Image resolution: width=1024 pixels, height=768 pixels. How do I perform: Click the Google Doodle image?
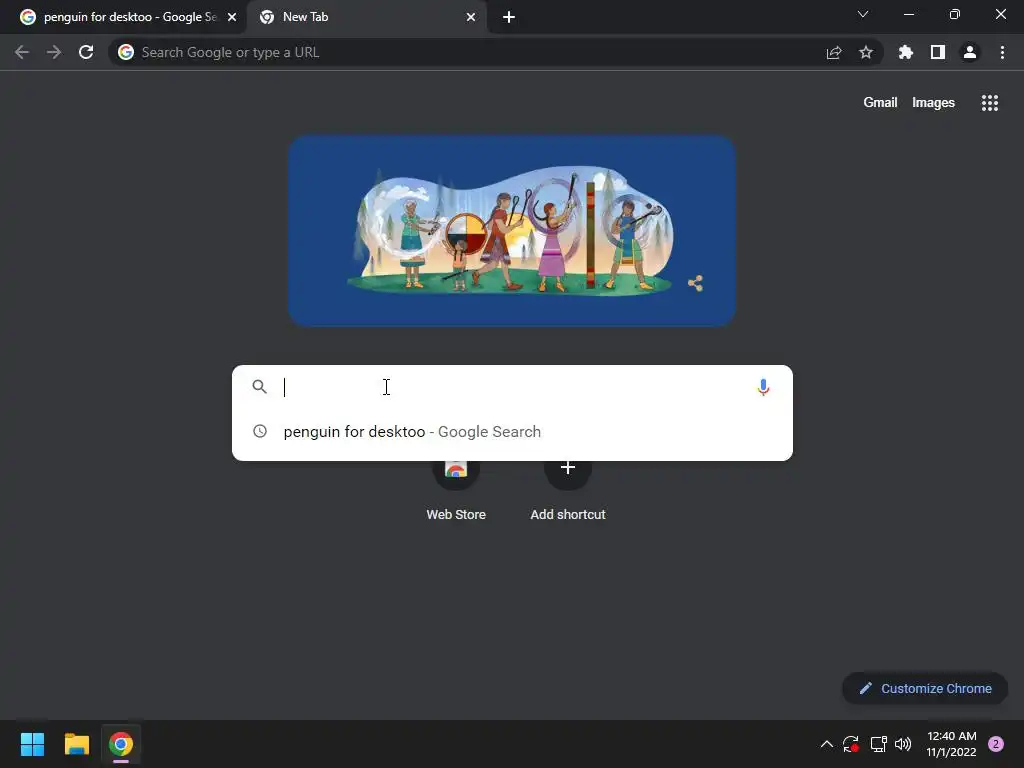point(512,231)
